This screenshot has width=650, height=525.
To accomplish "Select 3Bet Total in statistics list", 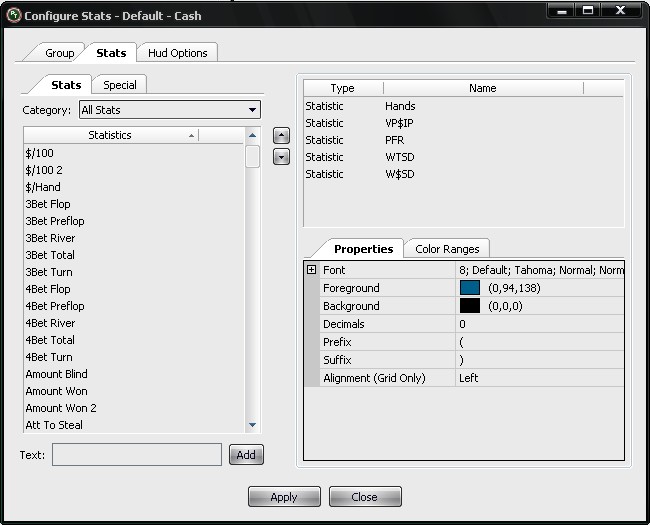I will tap(134, 255).
